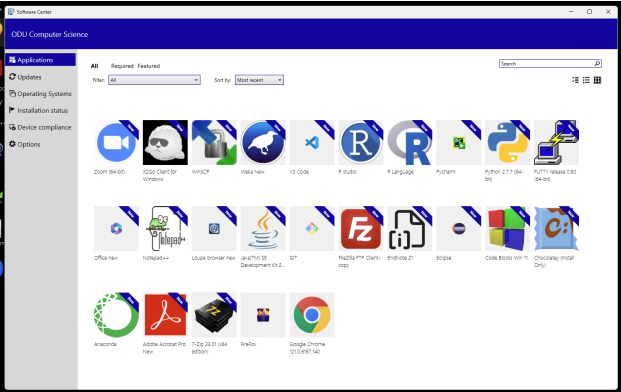Open the WinSCP application tile

214,143
